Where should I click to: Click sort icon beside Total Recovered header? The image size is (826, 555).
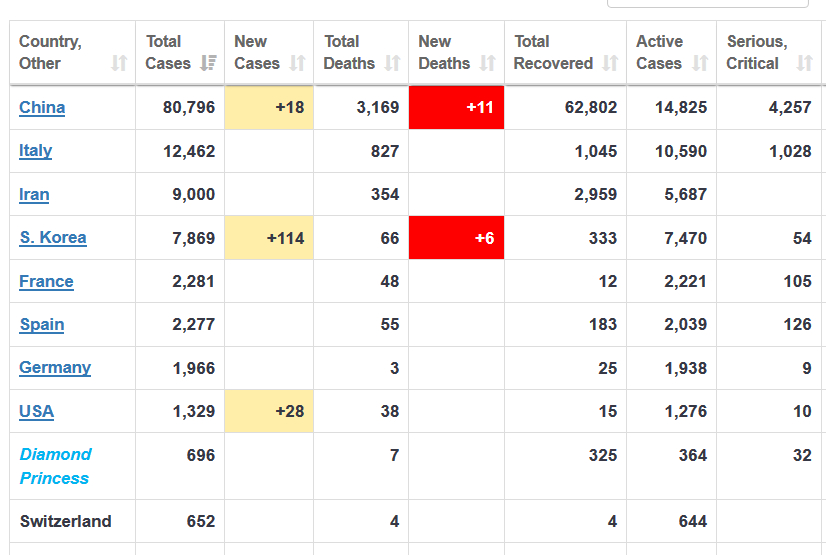[610, 63]
